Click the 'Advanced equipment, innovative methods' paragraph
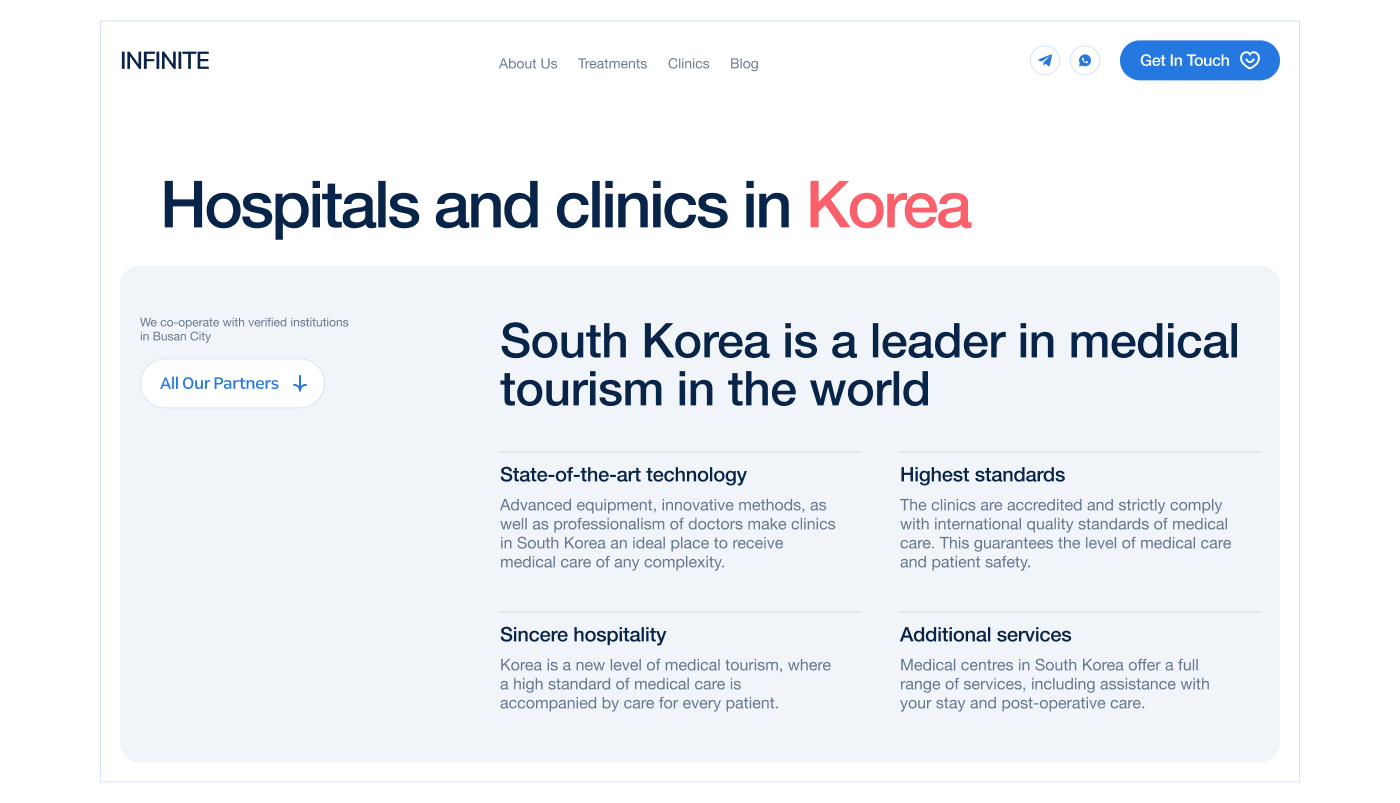The width and height of the screenshot is (1400, 803). (668, 534)
